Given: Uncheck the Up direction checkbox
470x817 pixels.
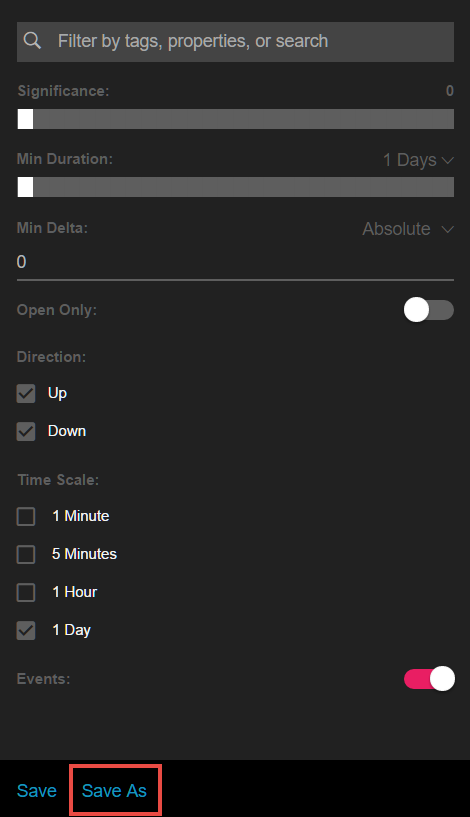Looking at the screenshot, I should (x=26, y=393).
